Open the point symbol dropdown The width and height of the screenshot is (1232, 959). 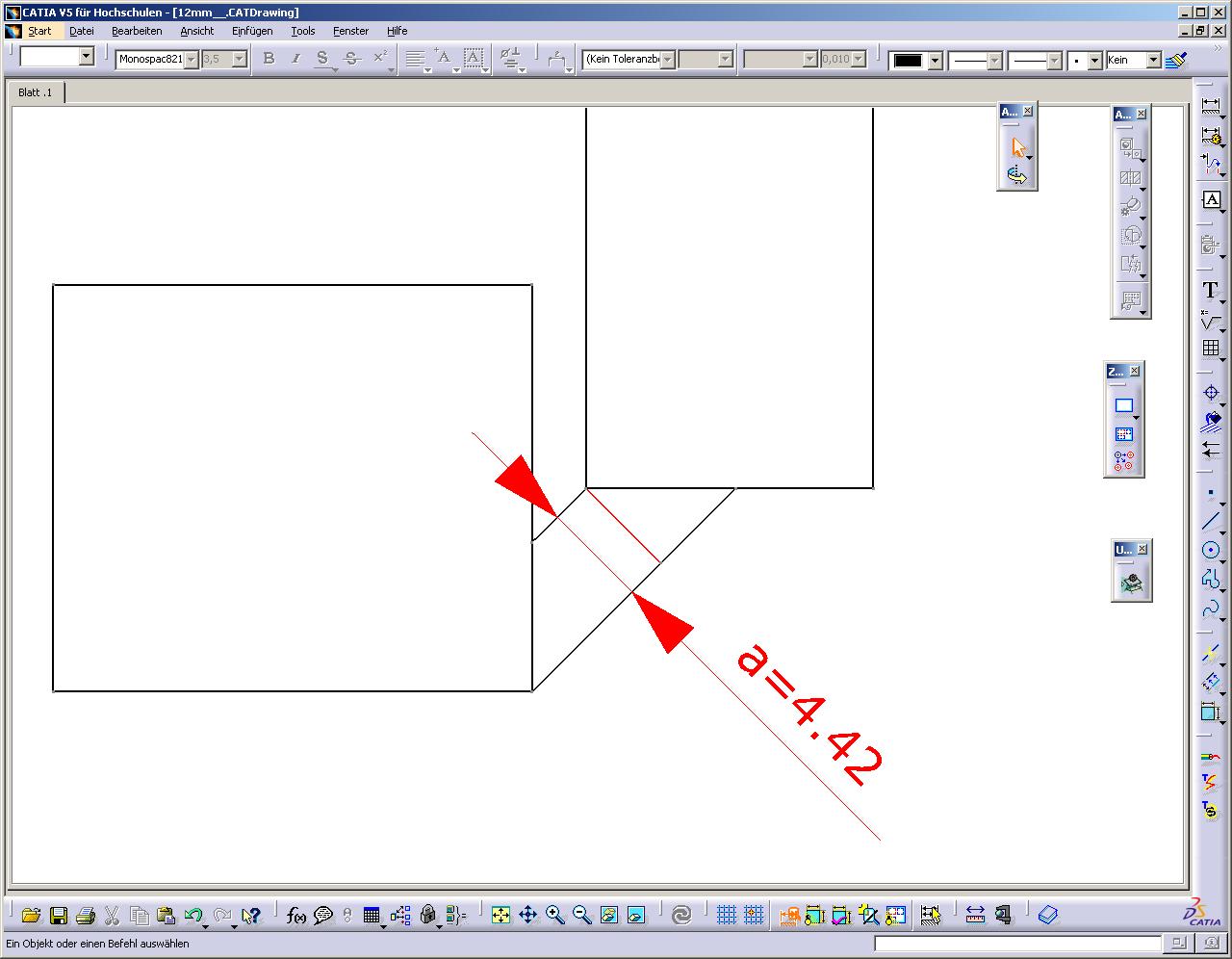click(x=1094, y=61)
